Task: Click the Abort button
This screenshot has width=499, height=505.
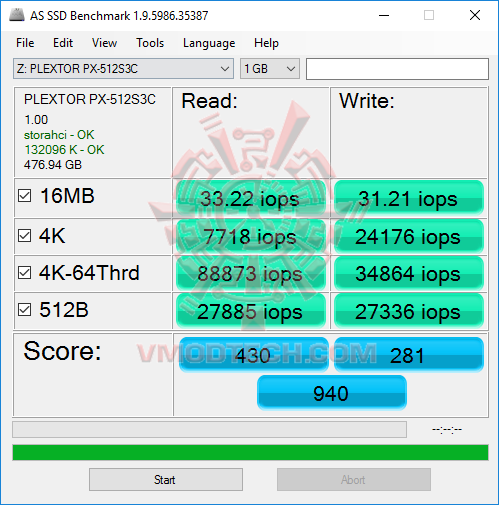Action: [354, 480]
